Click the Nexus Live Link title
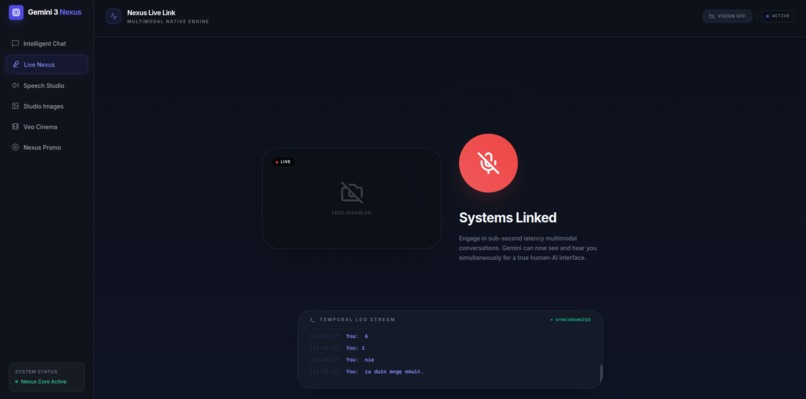 151,12
